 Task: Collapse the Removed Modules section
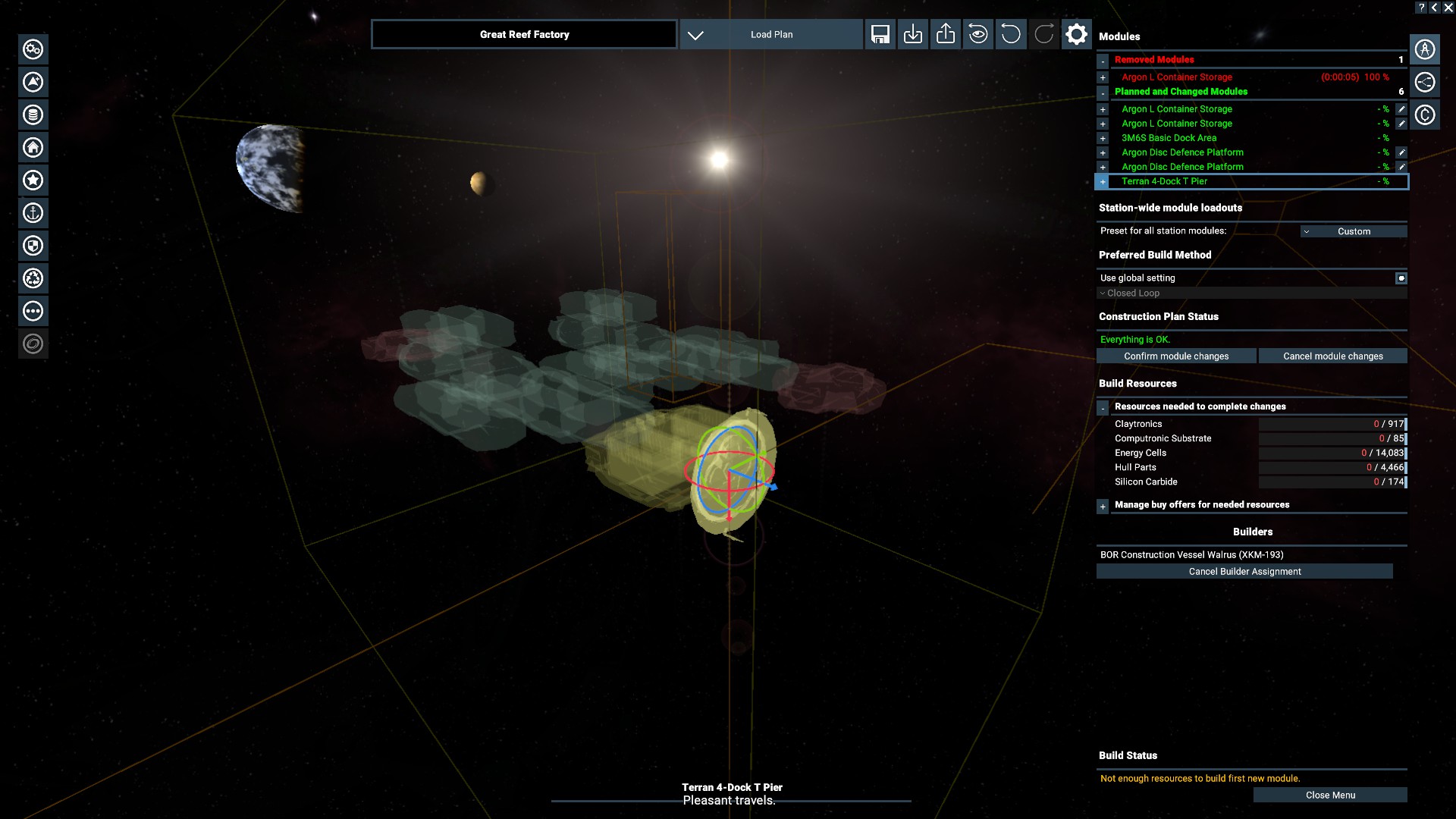point(1103,60)
